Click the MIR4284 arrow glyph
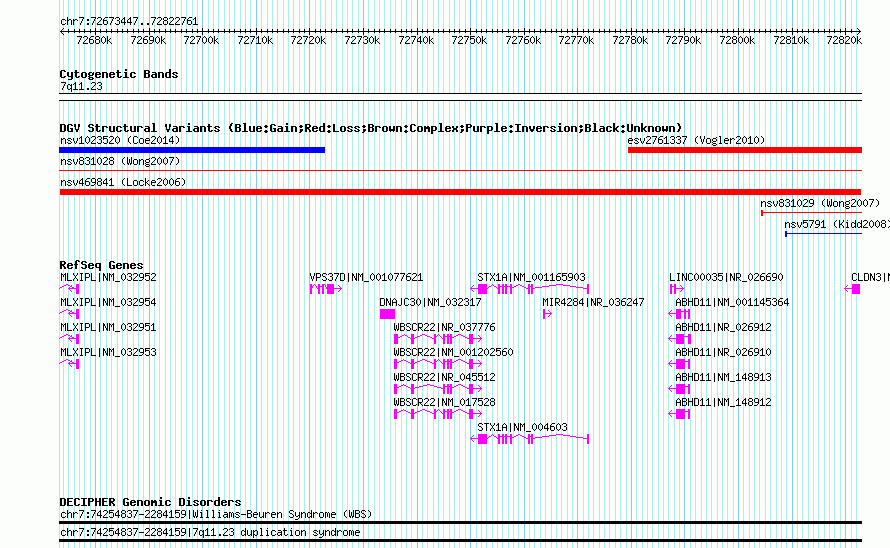The width and height of the screenshot is (890, 548). (x=547, y=314)
